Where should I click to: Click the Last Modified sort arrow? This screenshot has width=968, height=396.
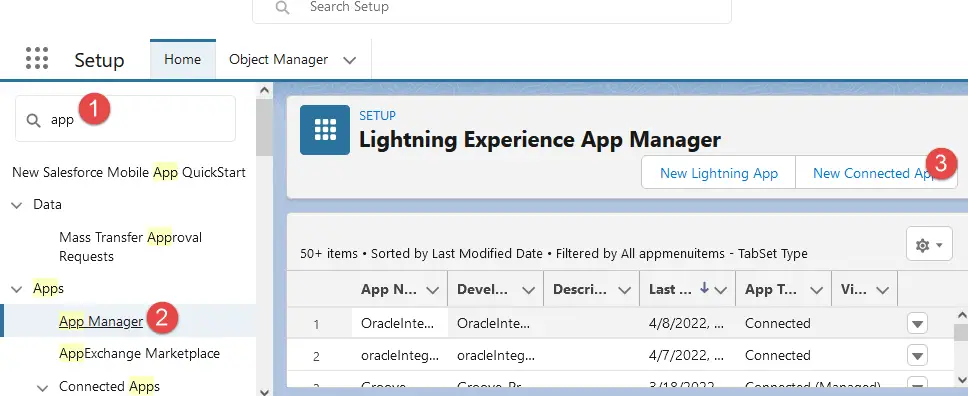coord(704,289)
